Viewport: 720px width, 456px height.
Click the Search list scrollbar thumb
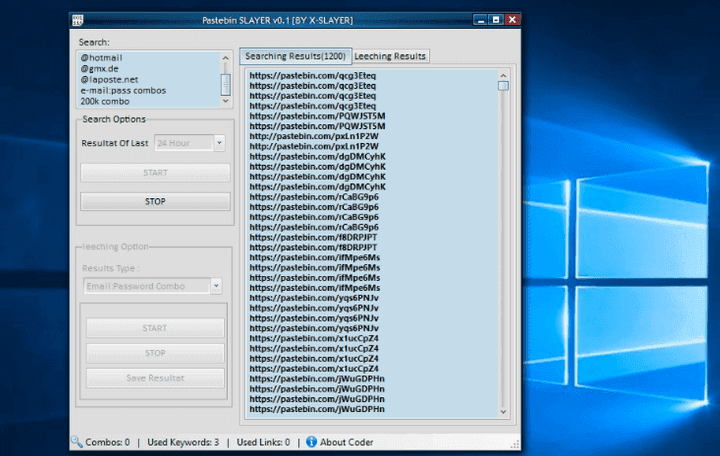(x=225, y=84)
